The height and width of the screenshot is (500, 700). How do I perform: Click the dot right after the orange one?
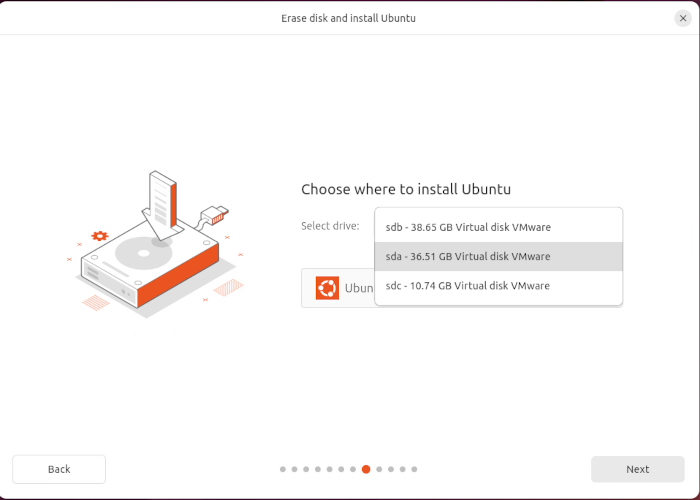coord(378,469)
